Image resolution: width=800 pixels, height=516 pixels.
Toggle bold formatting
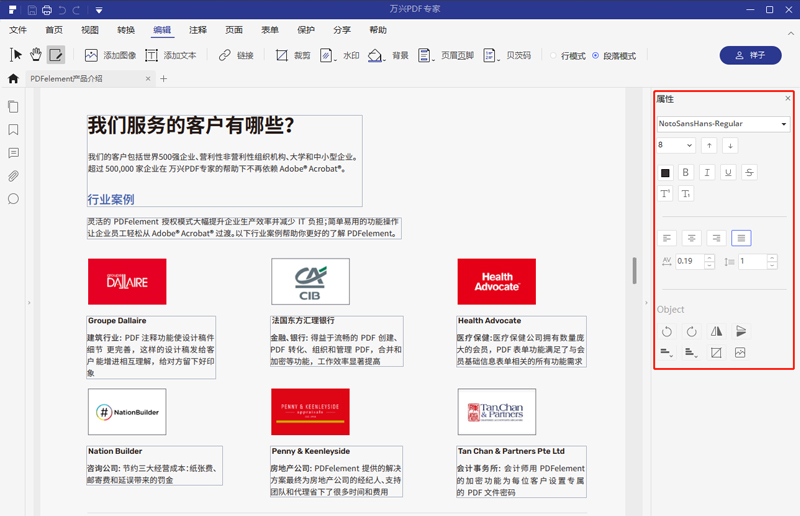click(686, 173)
